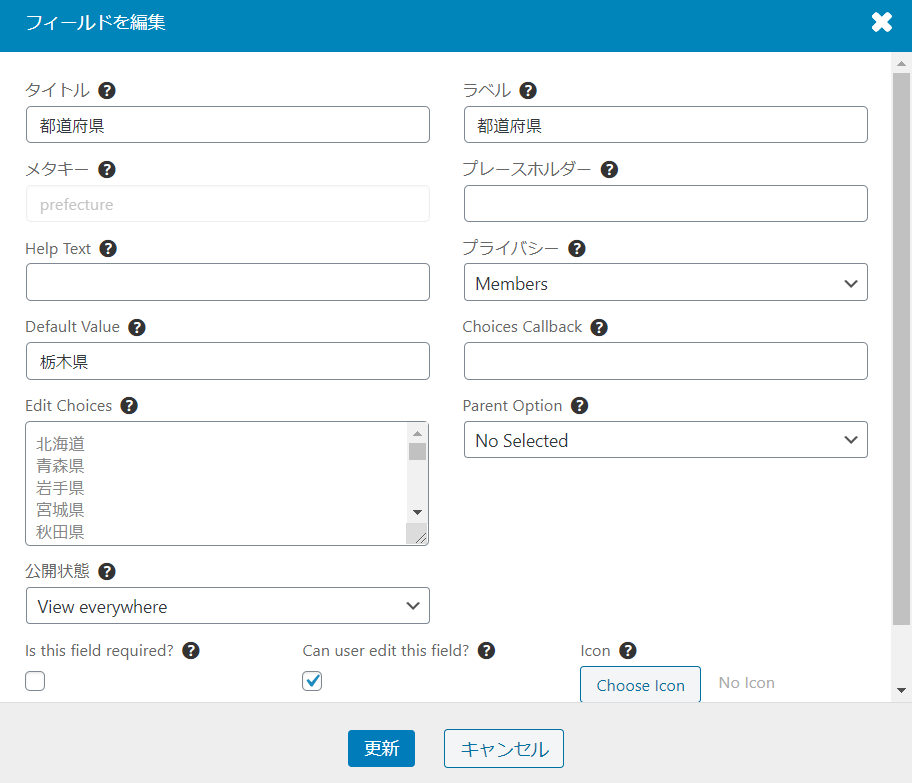Click 秋田県 in Edit Choices list
Image resolution: width=912 pixels, height=783 pixels.
(x=60, y=532)
